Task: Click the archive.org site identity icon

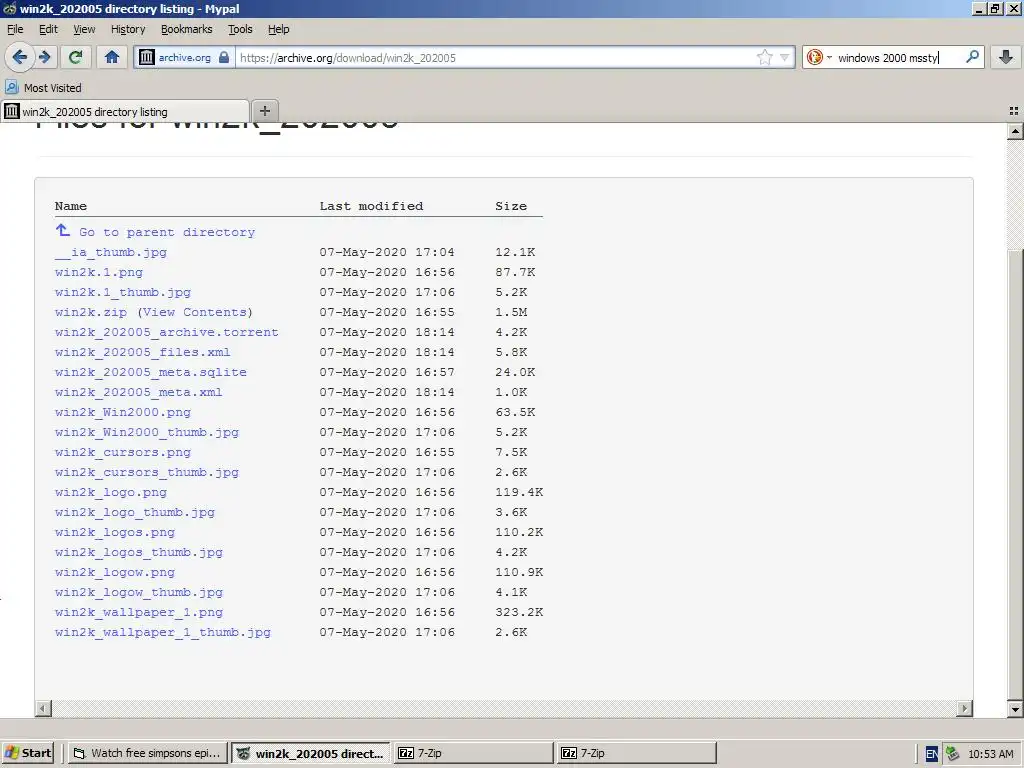Action: pos(147,57)
